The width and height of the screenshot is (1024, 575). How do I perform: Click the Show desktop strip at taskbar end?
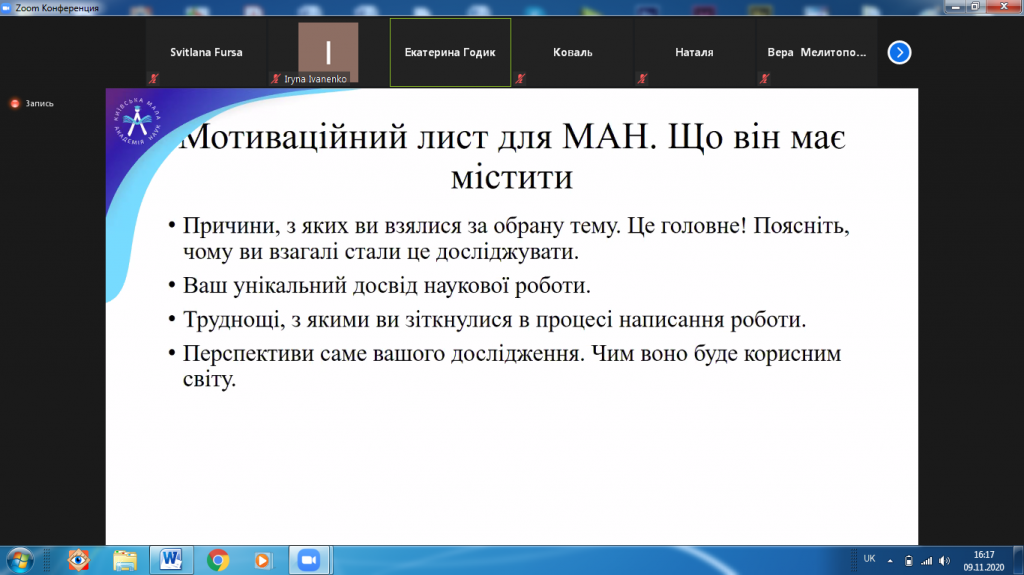1019,561
